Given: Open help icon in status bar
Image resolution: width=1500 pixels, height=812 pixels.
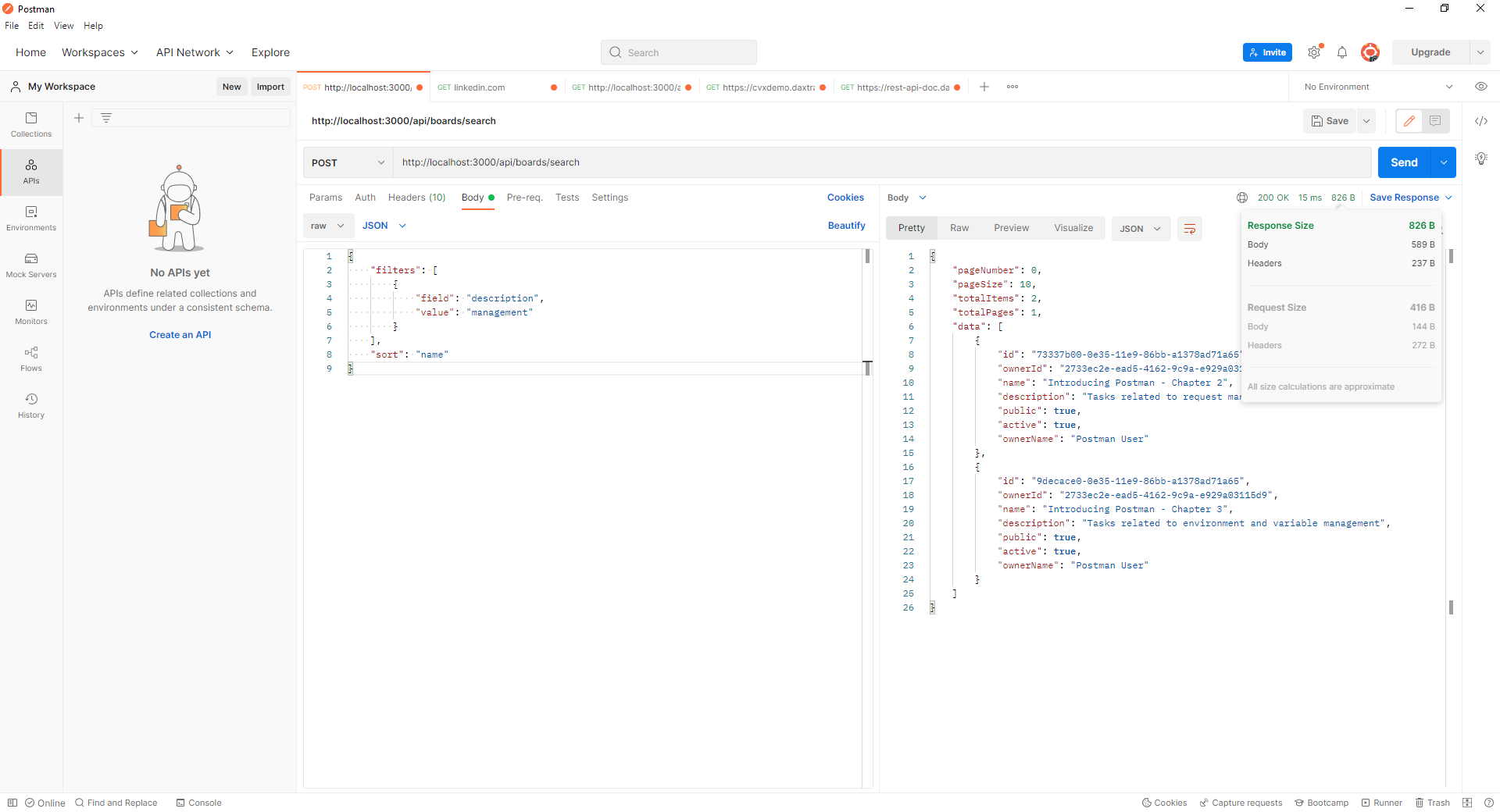Looking at the screenshot, I should click(x=1489, y=803).
